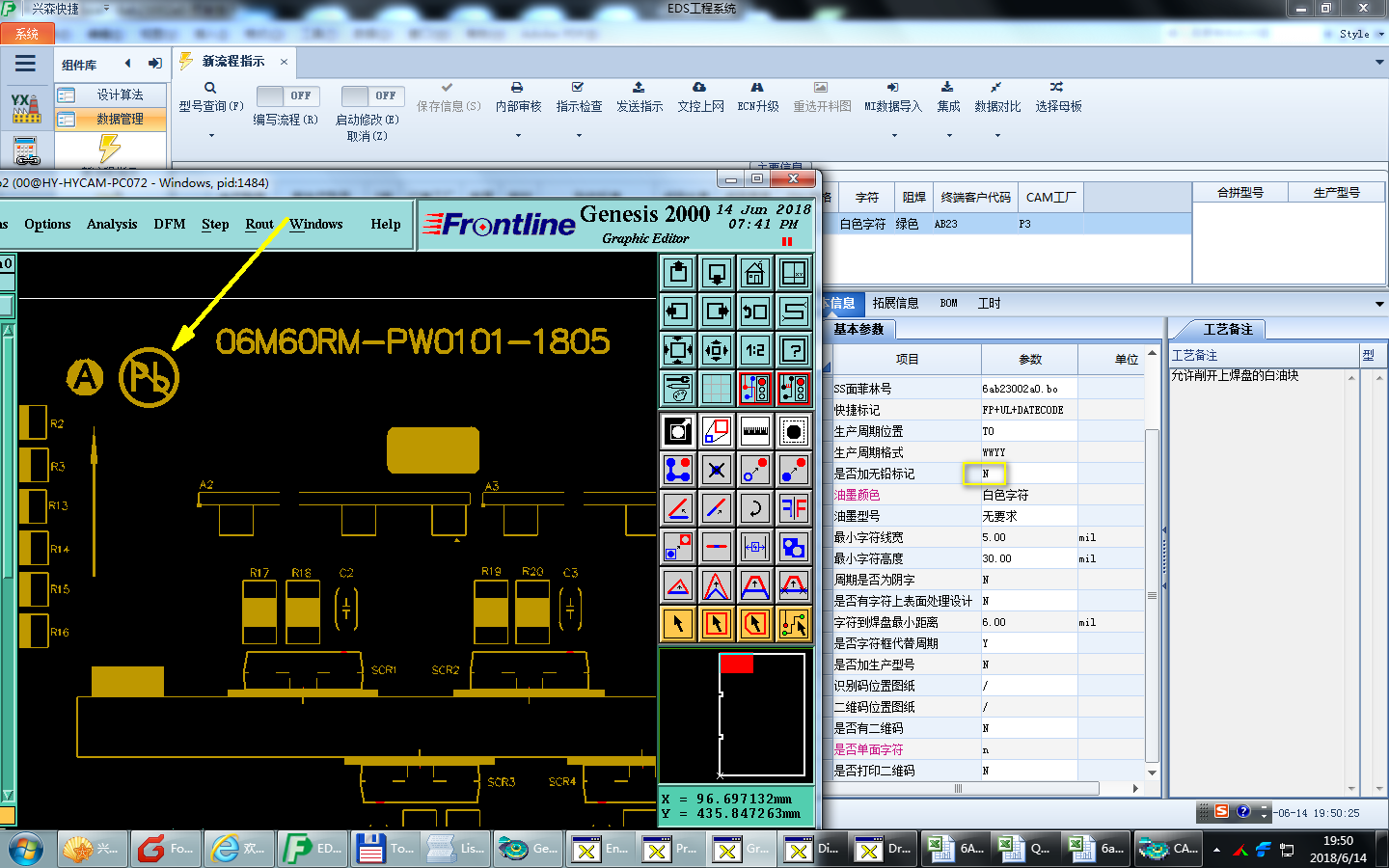Select the octagon pad feature icon
This screenshot has height=868, width=1389.
pyautogui.click(x=794, y=431)
